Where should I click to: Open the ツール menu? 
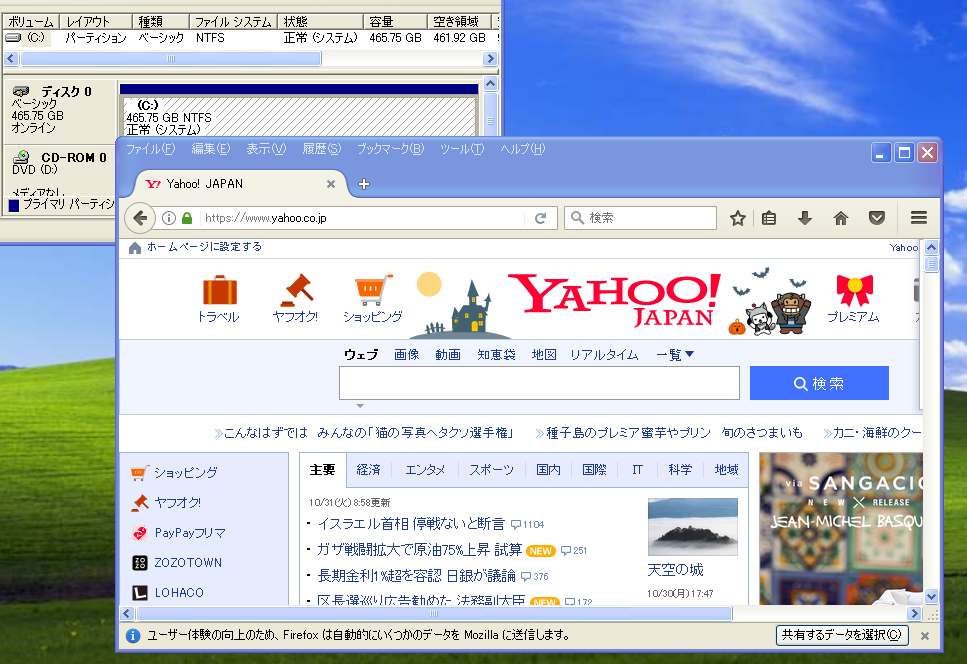[462, 149]
